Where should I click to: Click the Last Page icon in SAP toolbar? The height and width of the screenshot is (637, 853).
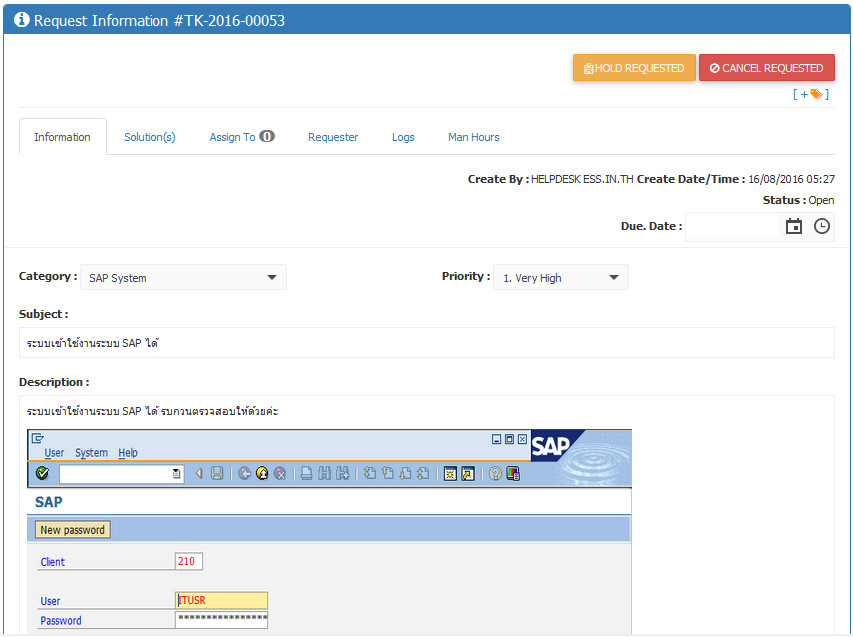point(423,473)
